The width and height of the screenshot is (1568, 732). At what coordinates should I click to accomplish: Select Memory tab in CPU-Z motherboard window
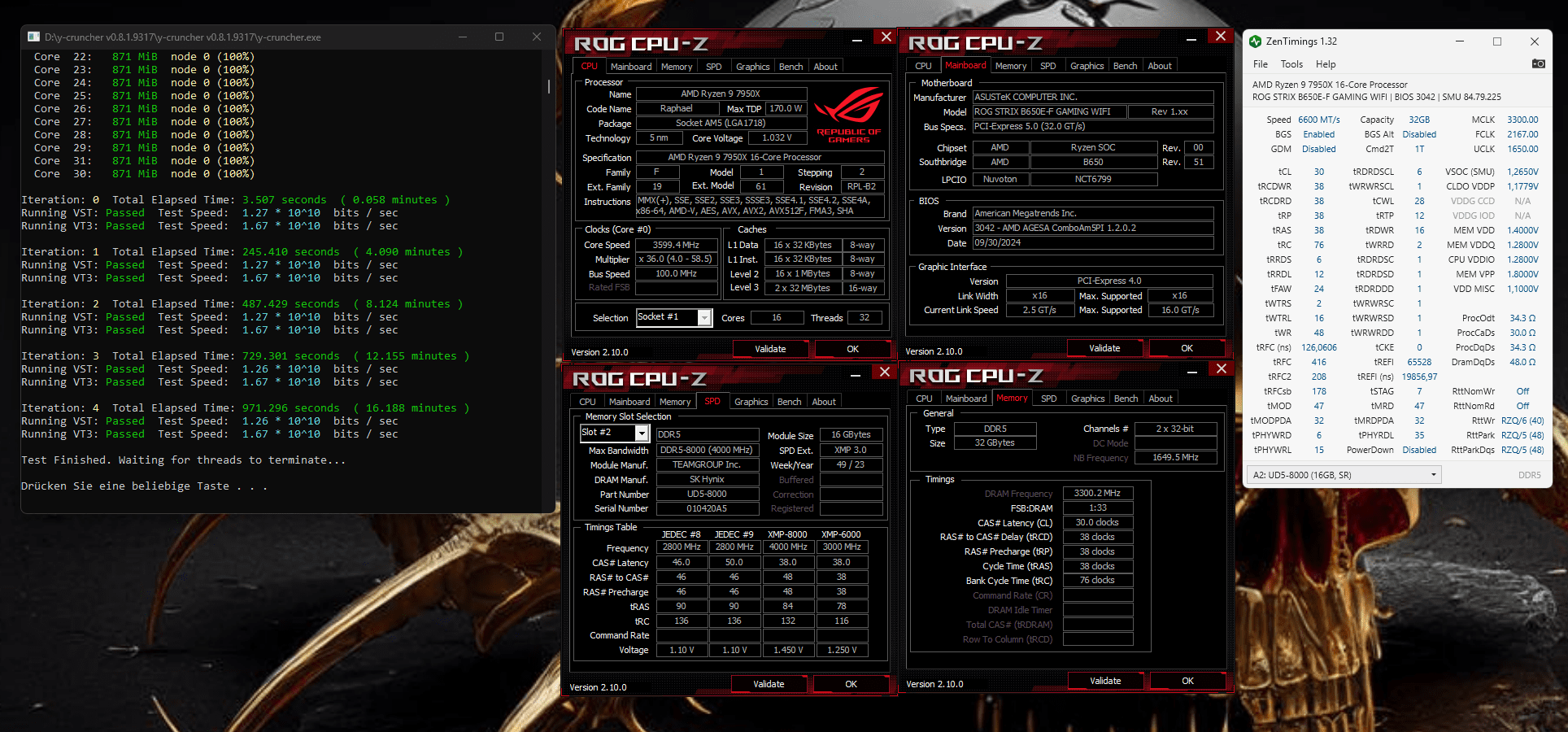(1011, 66)
